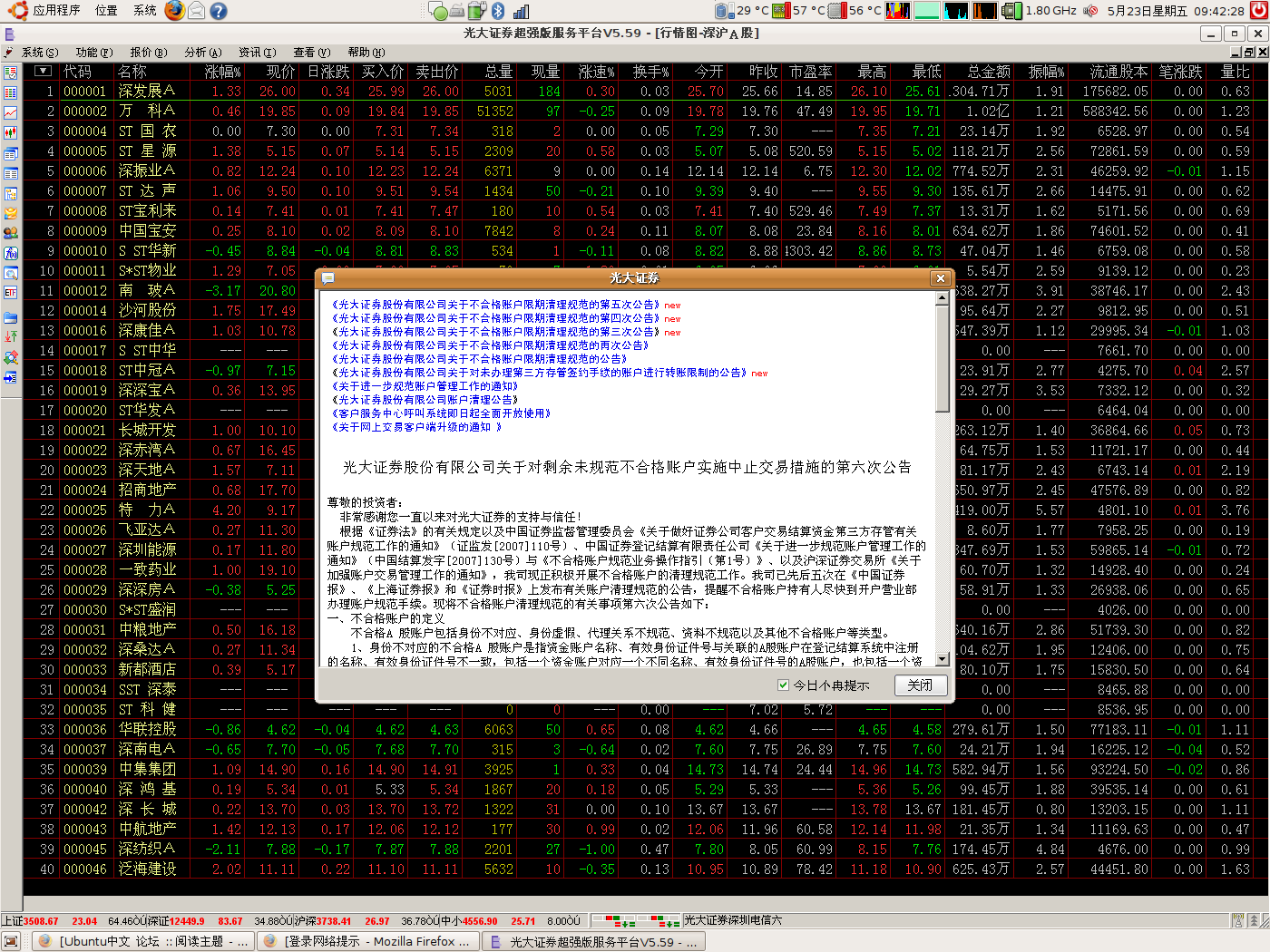Switch to 登录网络提示 Firefox taskbar window
1270x952 pixels.
(368, 942)
